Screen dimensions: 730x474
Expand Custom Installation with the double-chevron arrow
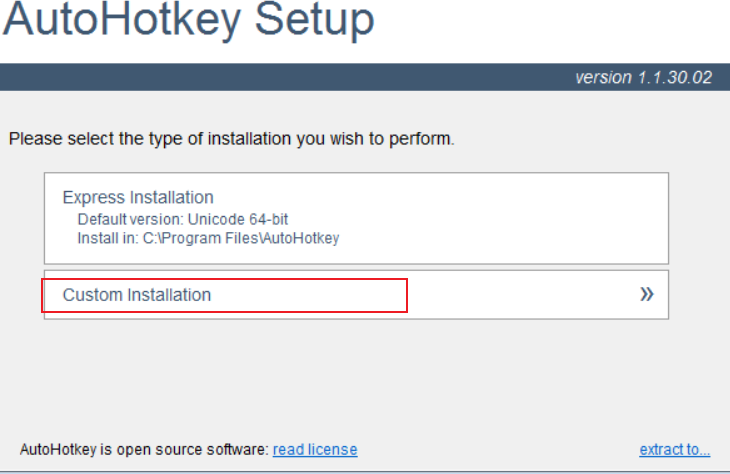(647, 294)
